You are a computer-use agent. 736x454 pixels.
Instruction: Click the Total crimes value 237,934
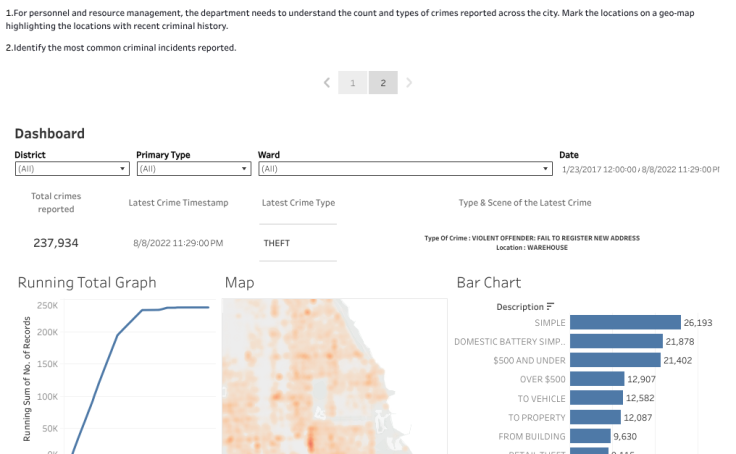[56, 243]
